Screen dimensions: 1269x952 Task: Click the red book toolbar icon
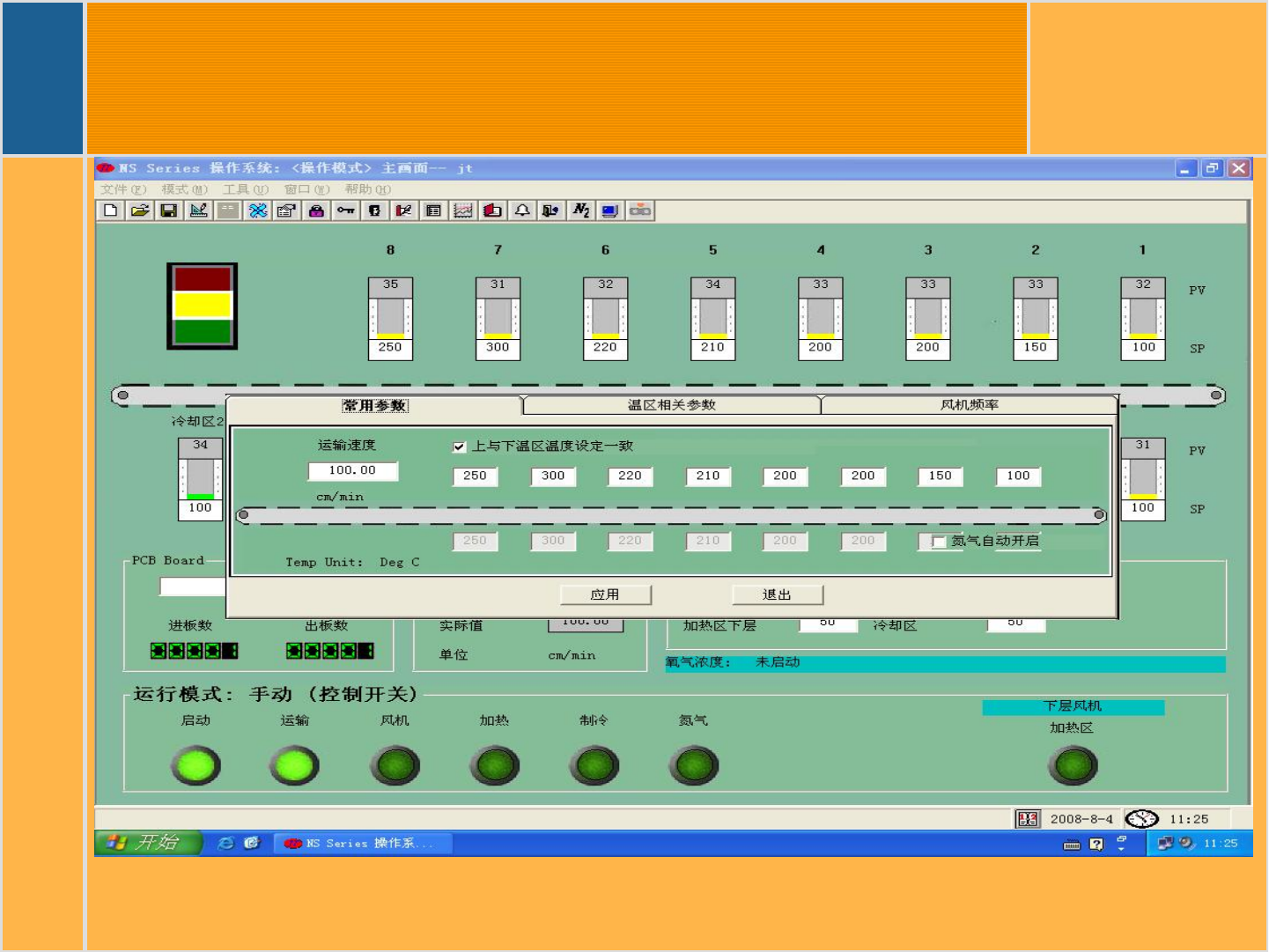coord(492,210)
